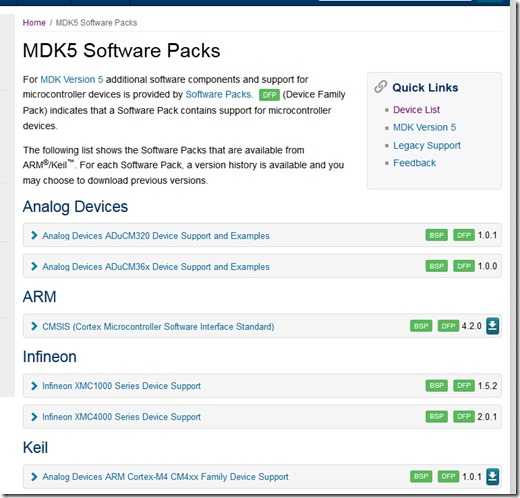The width and height of the screenshot is (520, 498).
Task: Click the BSP badge on CMSIS row
Action: (x=421, y=326)
